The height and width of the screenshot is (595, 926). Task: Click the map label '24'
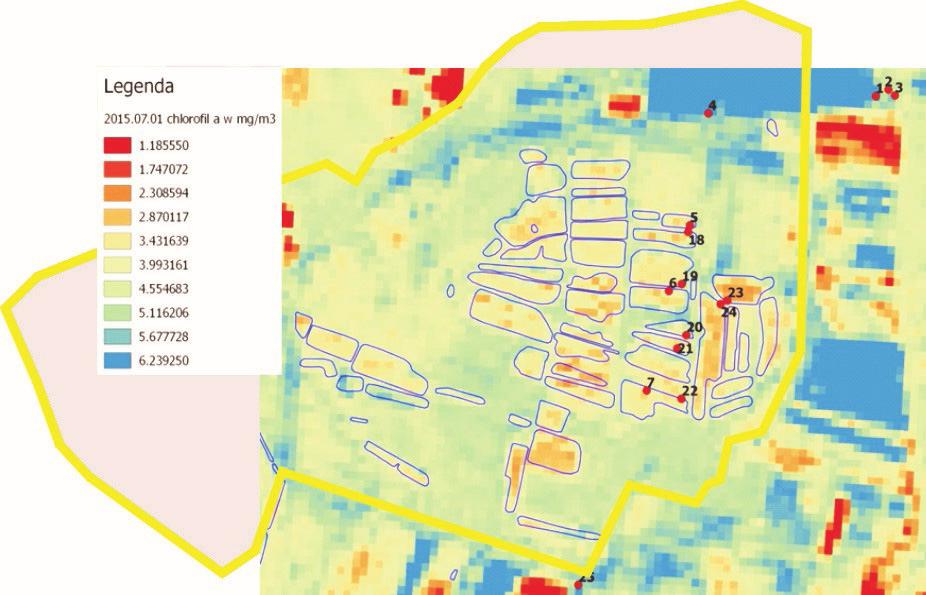point(729,312)
